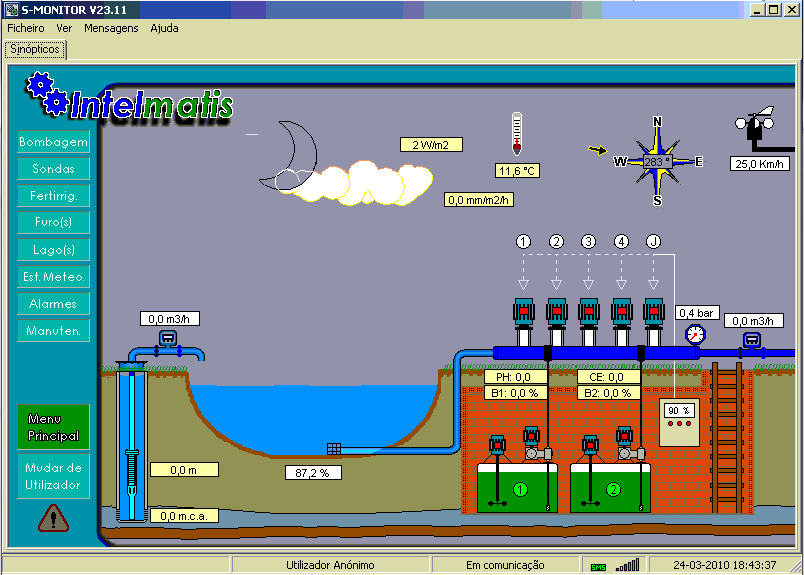Go to Est. Meteo. section
Viewport: 804px width, 575px height.
pyautogui.click(x=53, y=277)
